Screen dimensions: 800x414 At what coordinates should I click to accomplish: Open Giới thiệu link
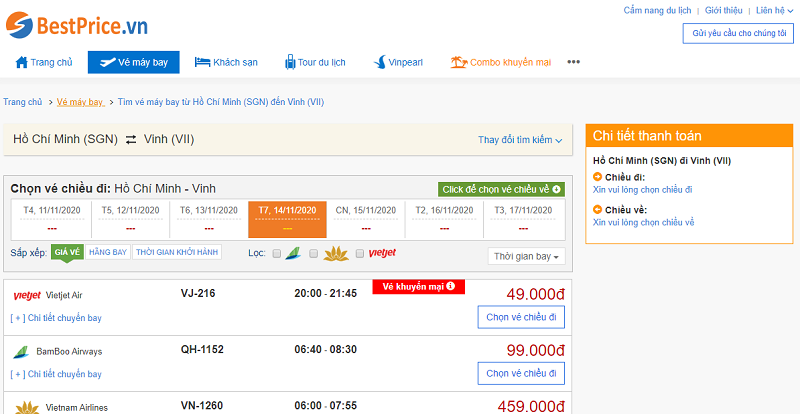(x=724, y=10)
